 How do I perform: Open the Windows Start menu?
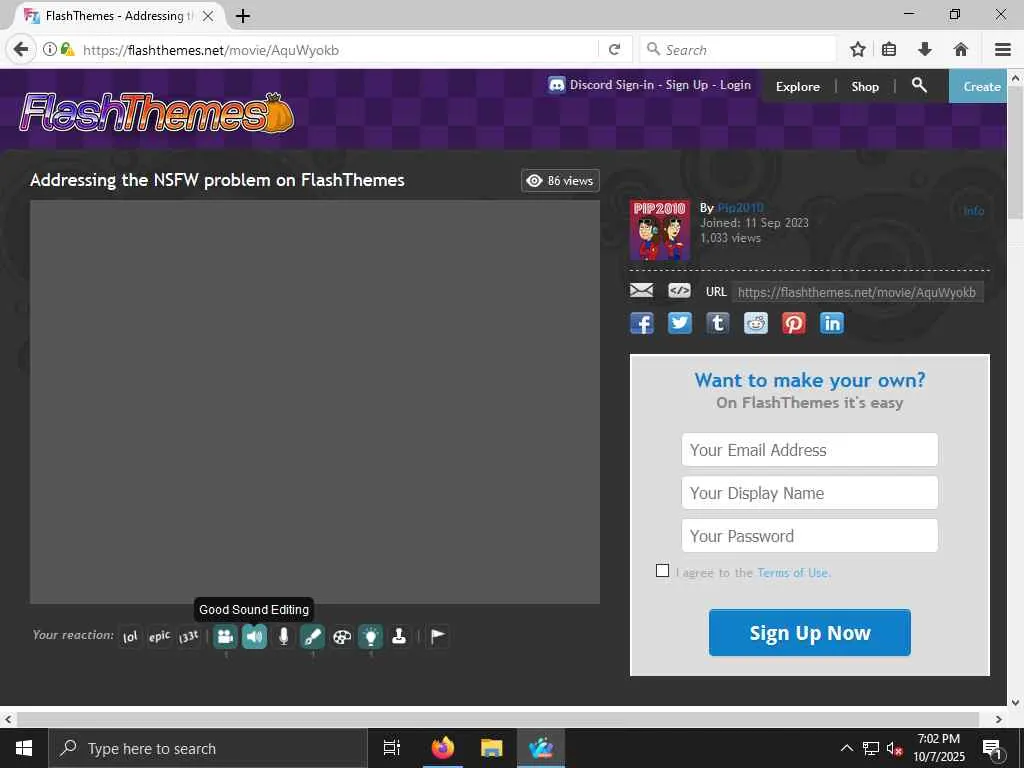click(24, 748)
